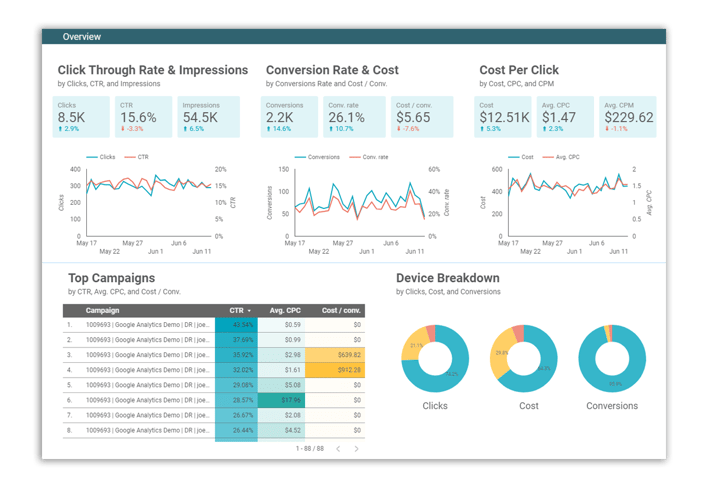Sort table by Avg. CPC column header
The width and height of the screenshot is (708, 488).
click(x=285, y=311)
